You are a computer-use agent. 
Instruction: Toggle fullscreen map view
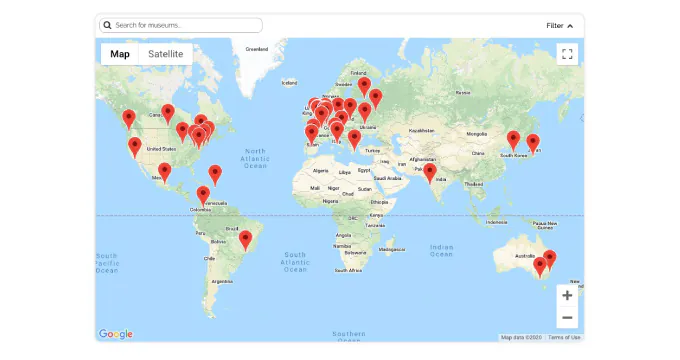click(567, 54)
